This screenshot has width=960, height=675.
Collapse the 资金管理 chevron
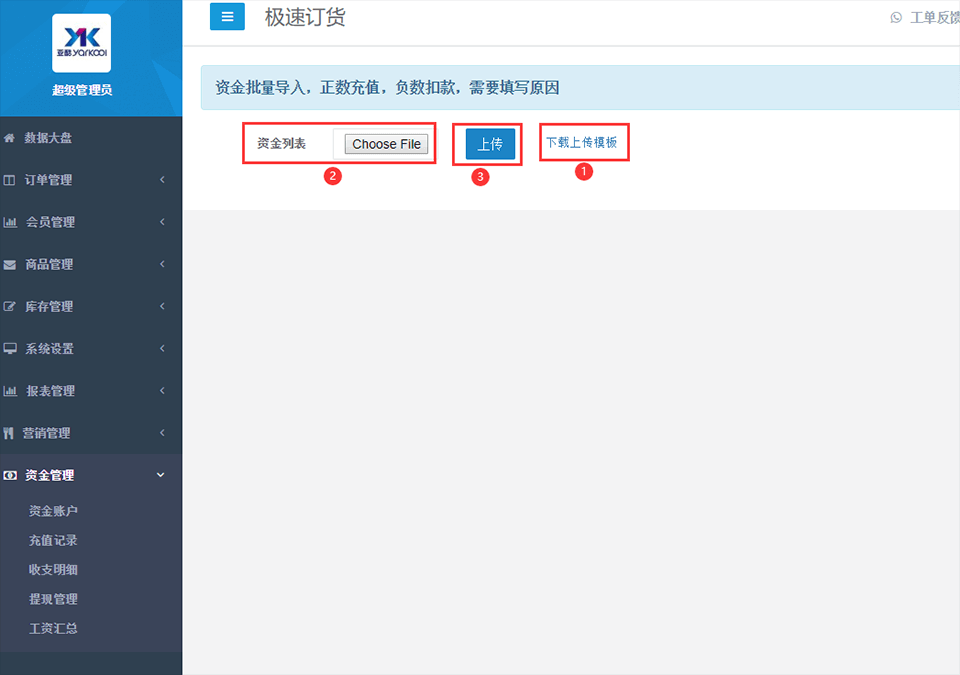[x=160, y=475]
